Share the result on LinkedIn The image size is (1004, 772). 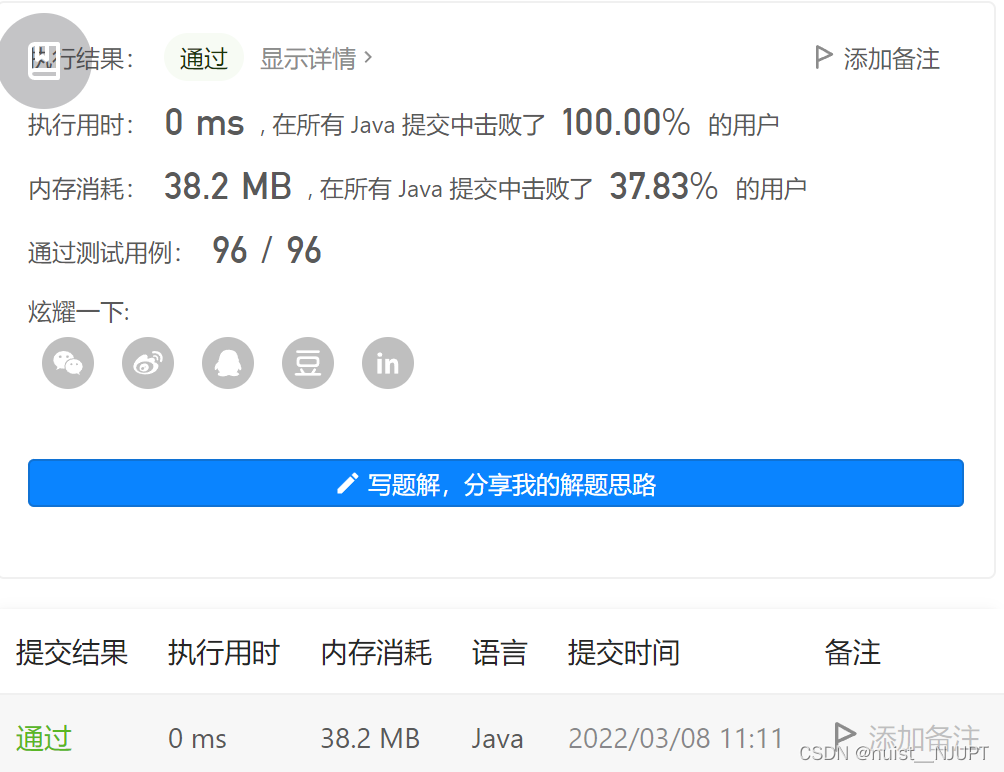(387, 363)
